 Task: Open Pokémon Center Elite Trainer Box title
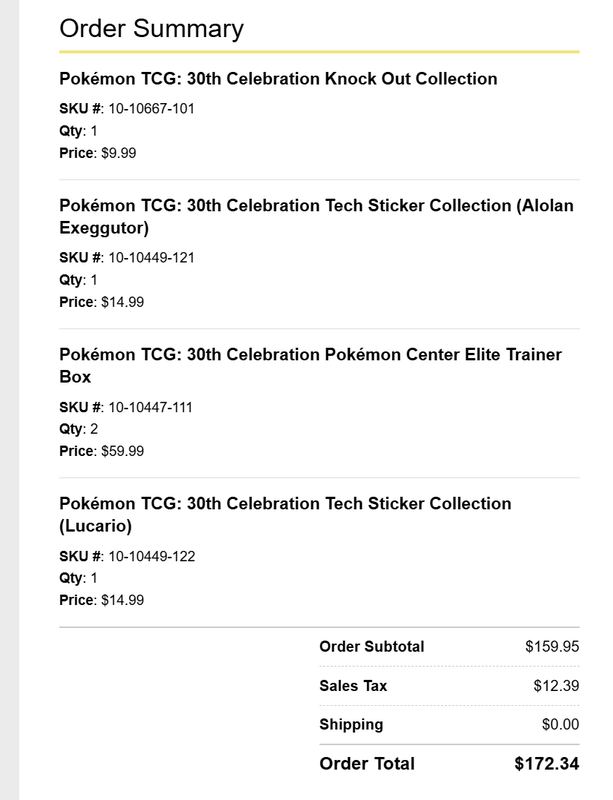point(310,365)
